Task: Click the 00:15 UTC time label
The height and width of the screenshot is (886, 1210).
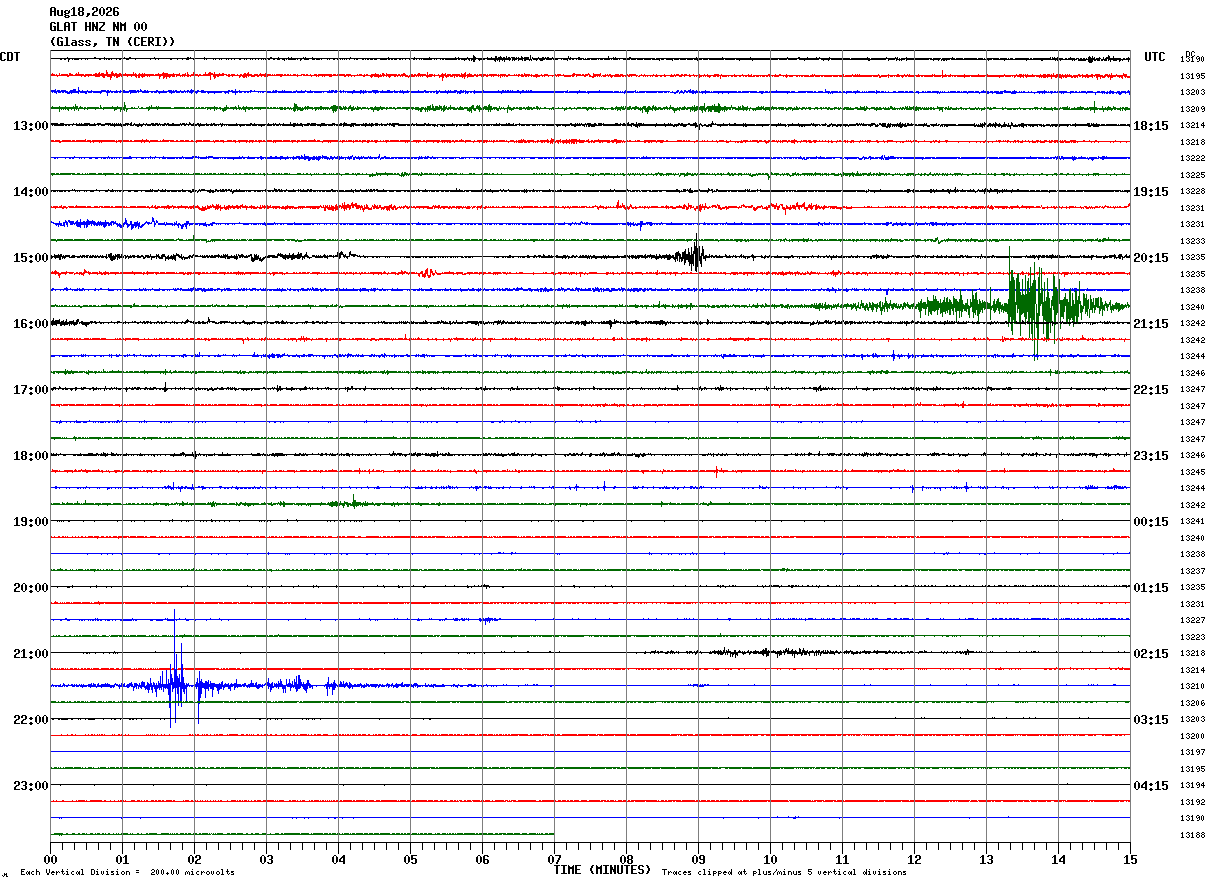Action: pos(1151,521)
